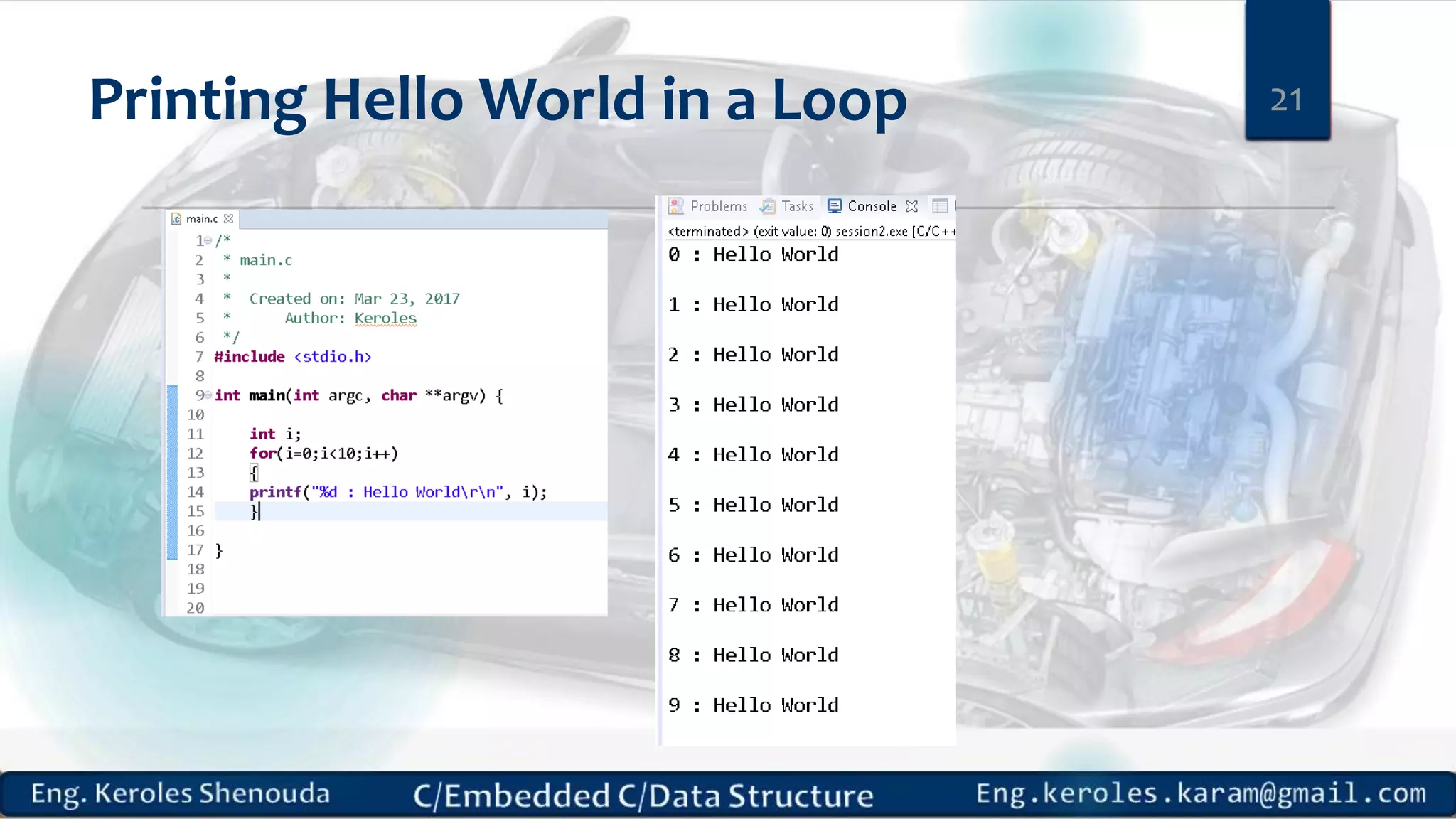Click console output '2 : Hello World'

point(754,355)
